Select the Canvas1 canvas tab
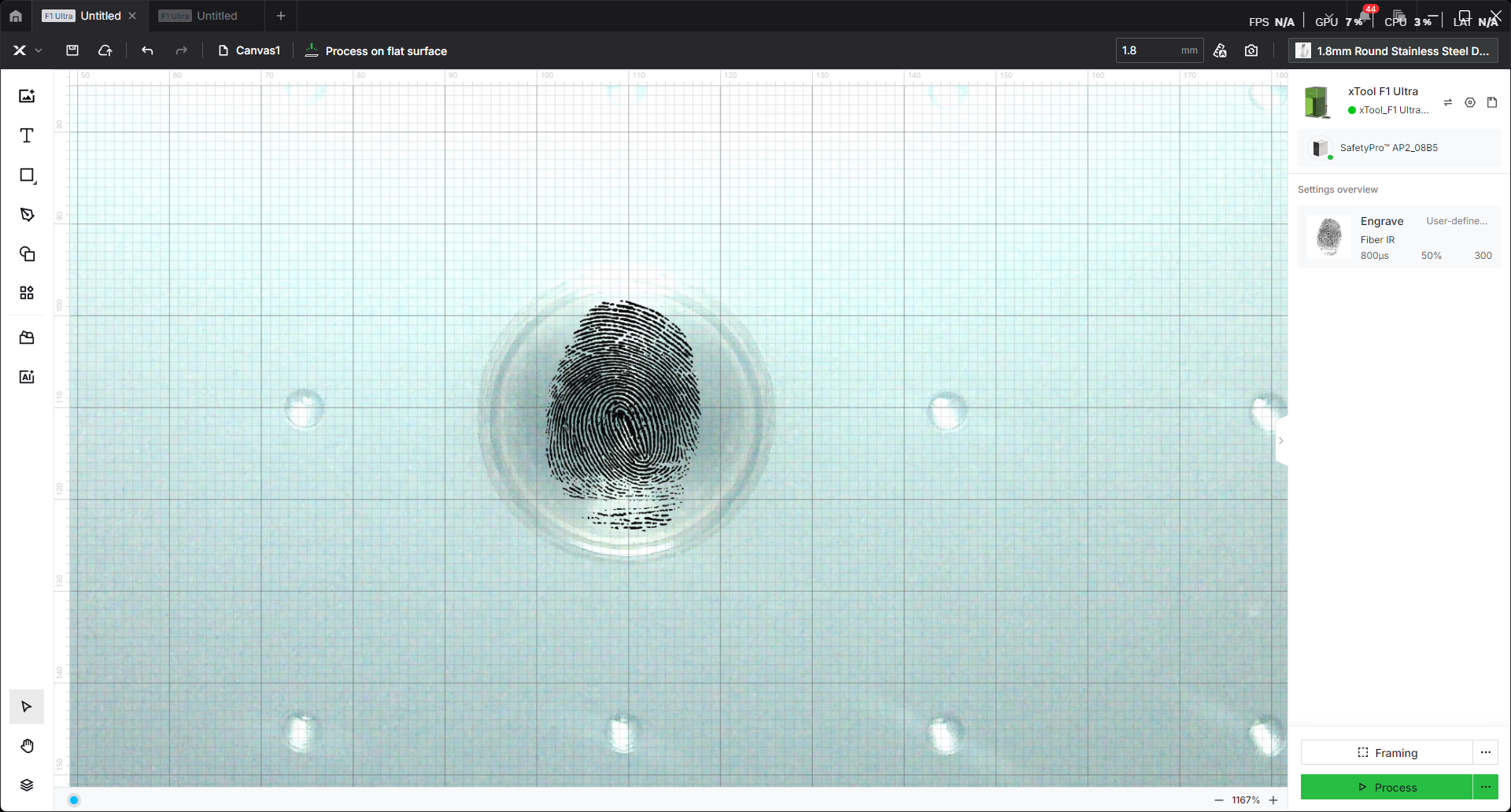The width and height of the screenshot is (1511, 812). click(249, 50)
